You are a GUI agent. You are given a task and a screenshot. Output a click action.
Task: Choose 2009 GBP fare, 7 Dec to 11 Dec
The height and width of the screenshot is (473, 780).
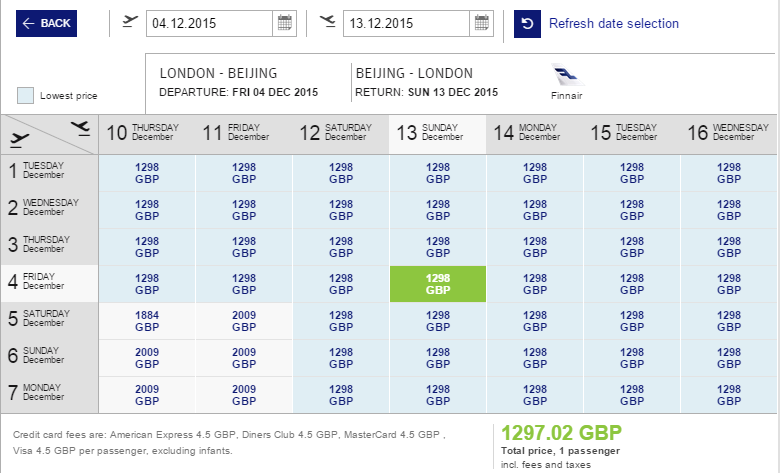pyautogui.click(x=244, y=395)
